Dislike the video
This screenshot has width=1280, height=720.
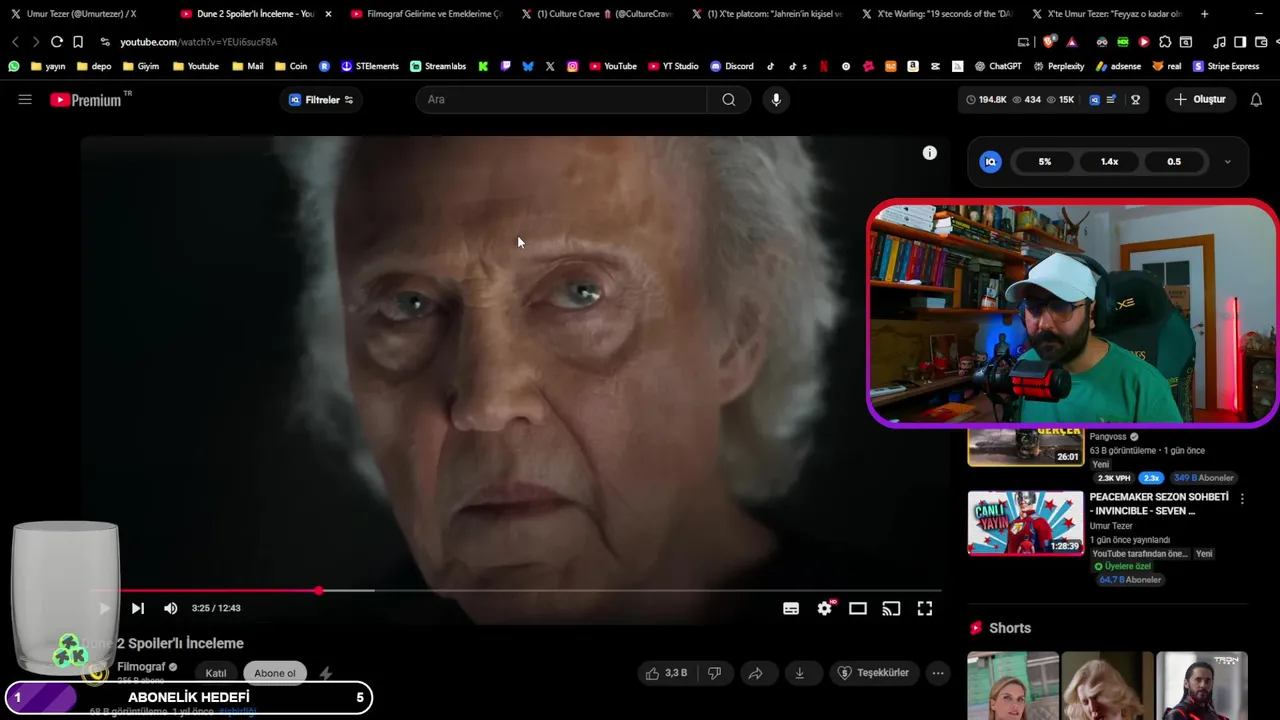pyautogui.click(x=714, y=673)
